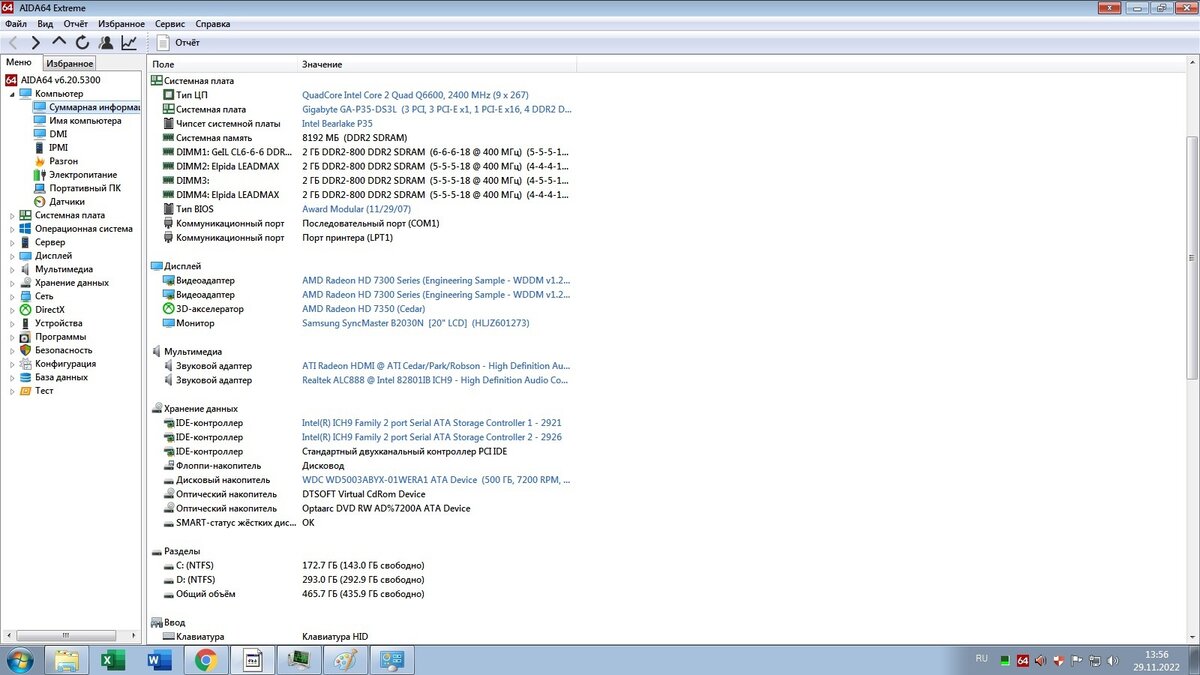1200x675 pixels.
Task: Open Word from the taskbar
Action: 159,660
